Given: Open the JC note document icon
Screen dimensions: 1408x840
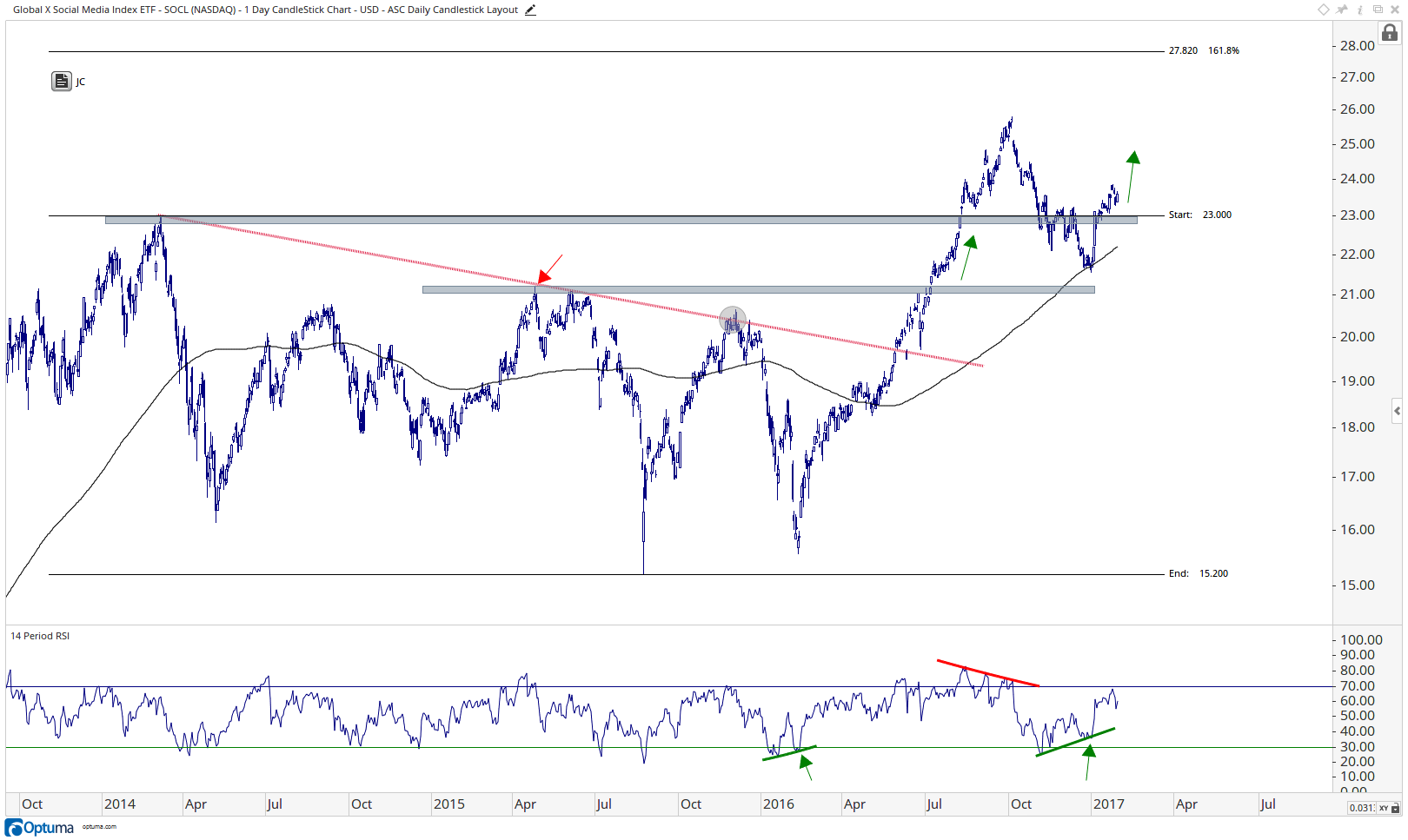Looking at the screenshot, I should 61,82.
